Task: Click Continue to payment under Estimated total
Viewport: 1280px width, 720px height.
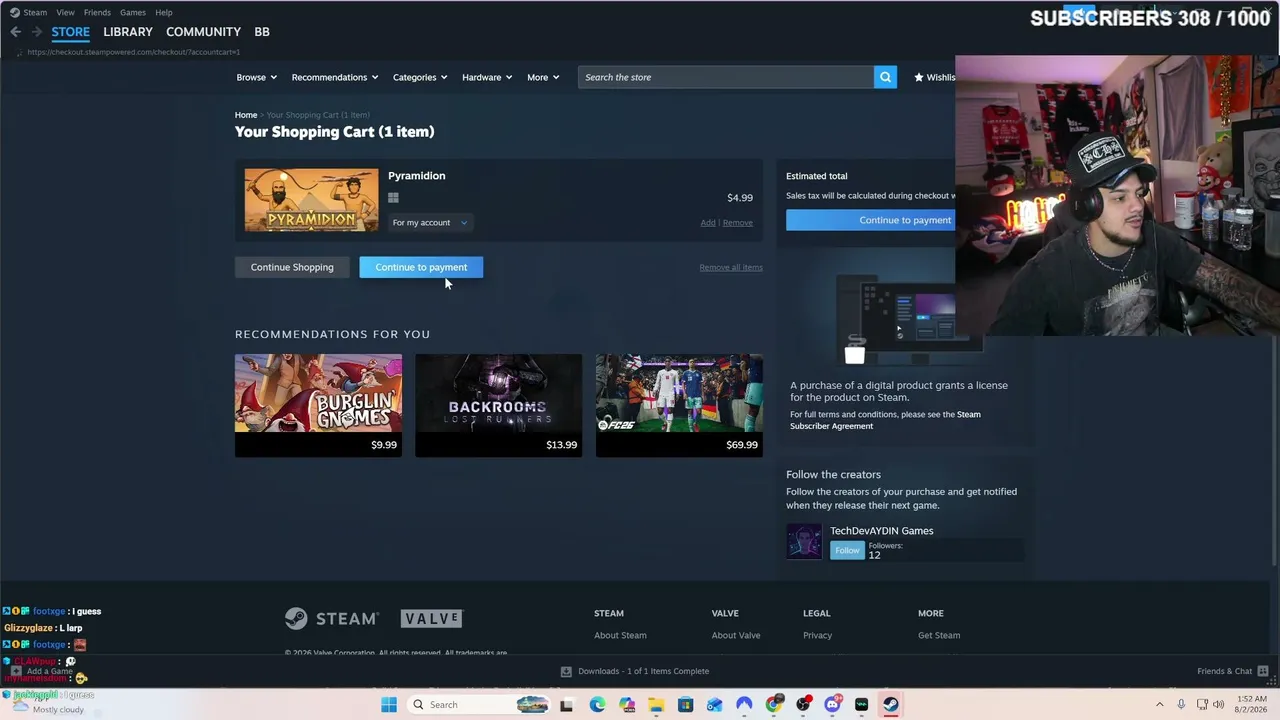Action: pos(871,220)
